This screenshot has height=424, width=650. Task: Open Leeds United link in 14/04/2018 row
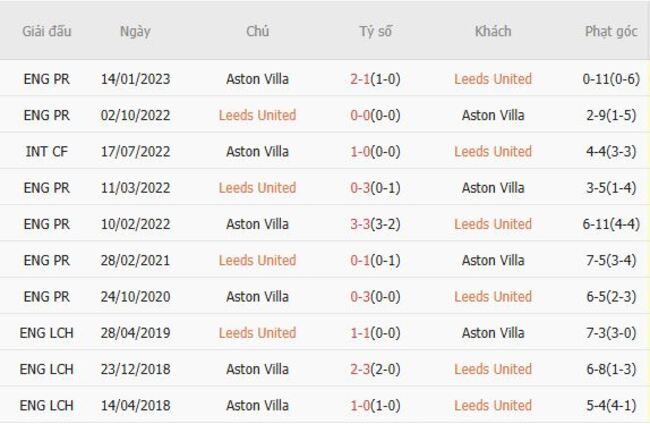pyautogui.click(x=493, y=405)
